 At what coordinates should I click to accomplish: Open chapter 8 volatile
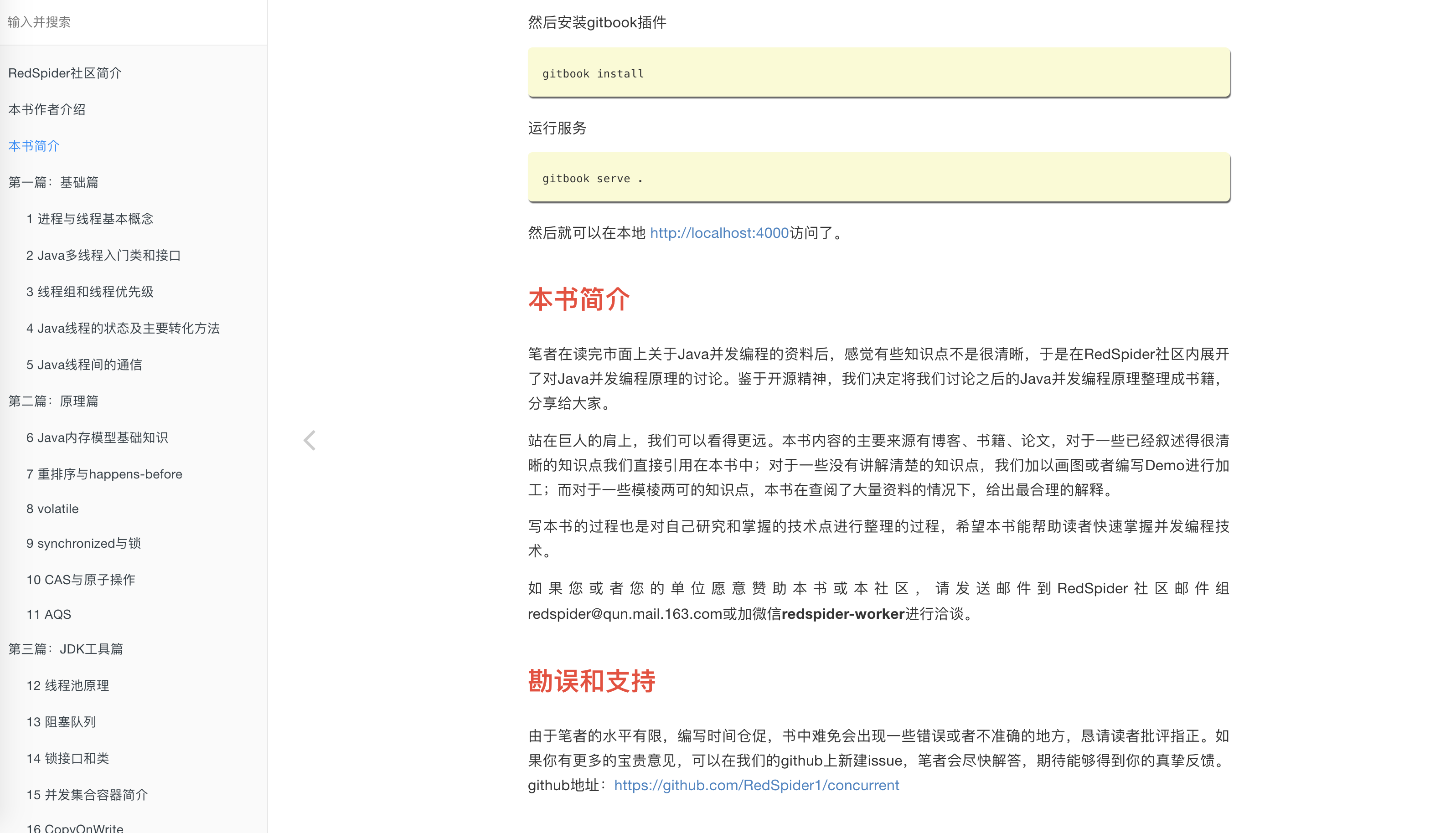tap(52, 508)
